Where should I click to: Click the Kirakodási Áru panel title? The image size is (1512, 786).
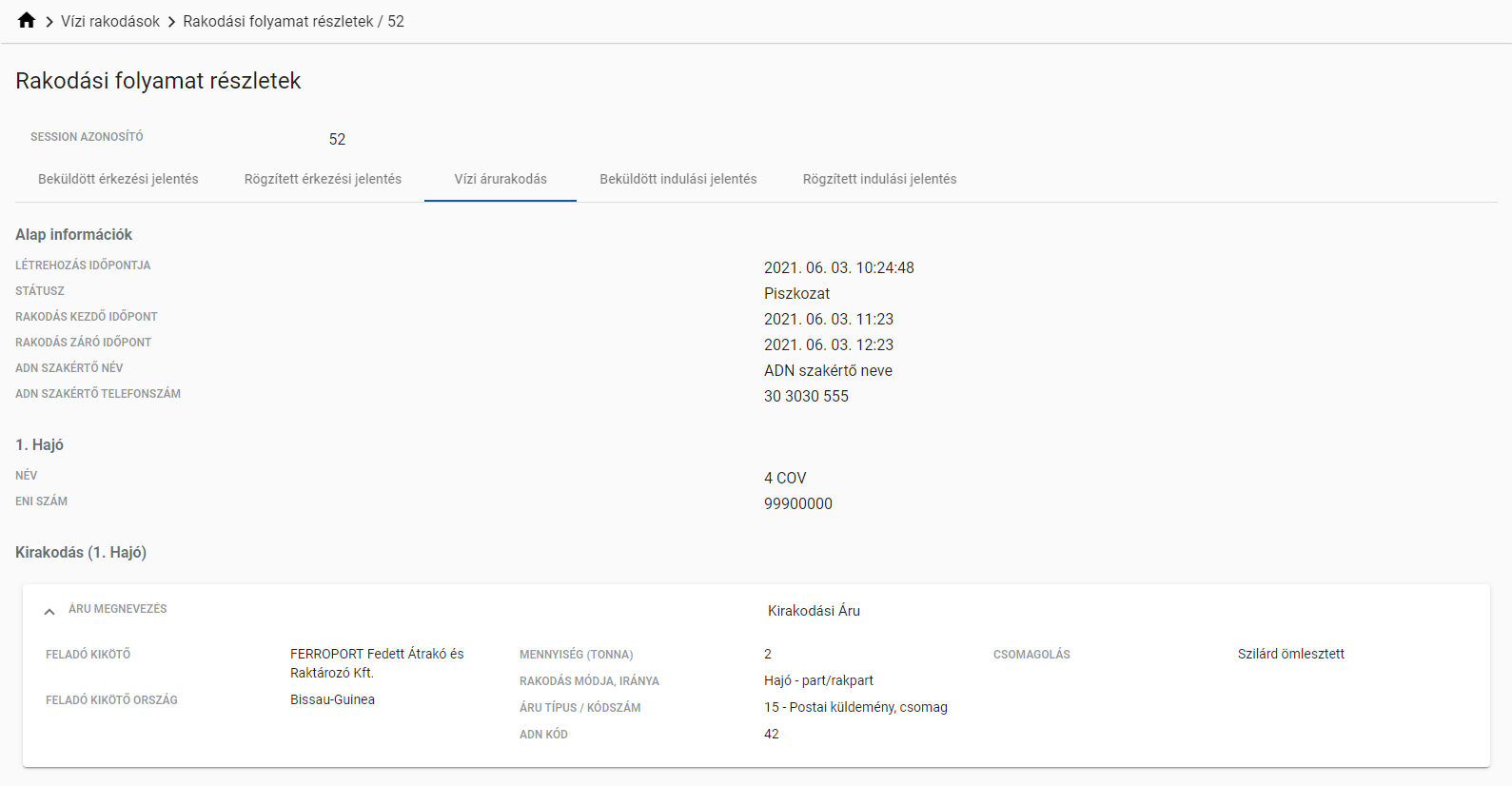click(x=814, y=611)
